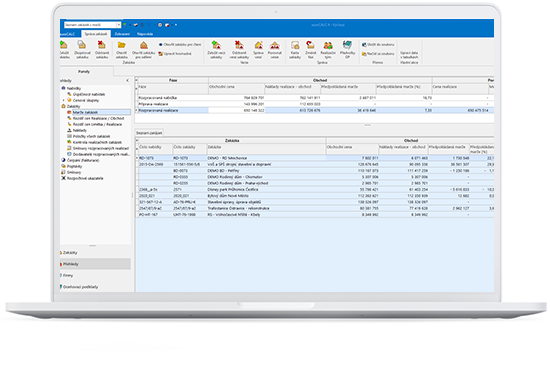Click the round orange quick access icon

[160, 25]
